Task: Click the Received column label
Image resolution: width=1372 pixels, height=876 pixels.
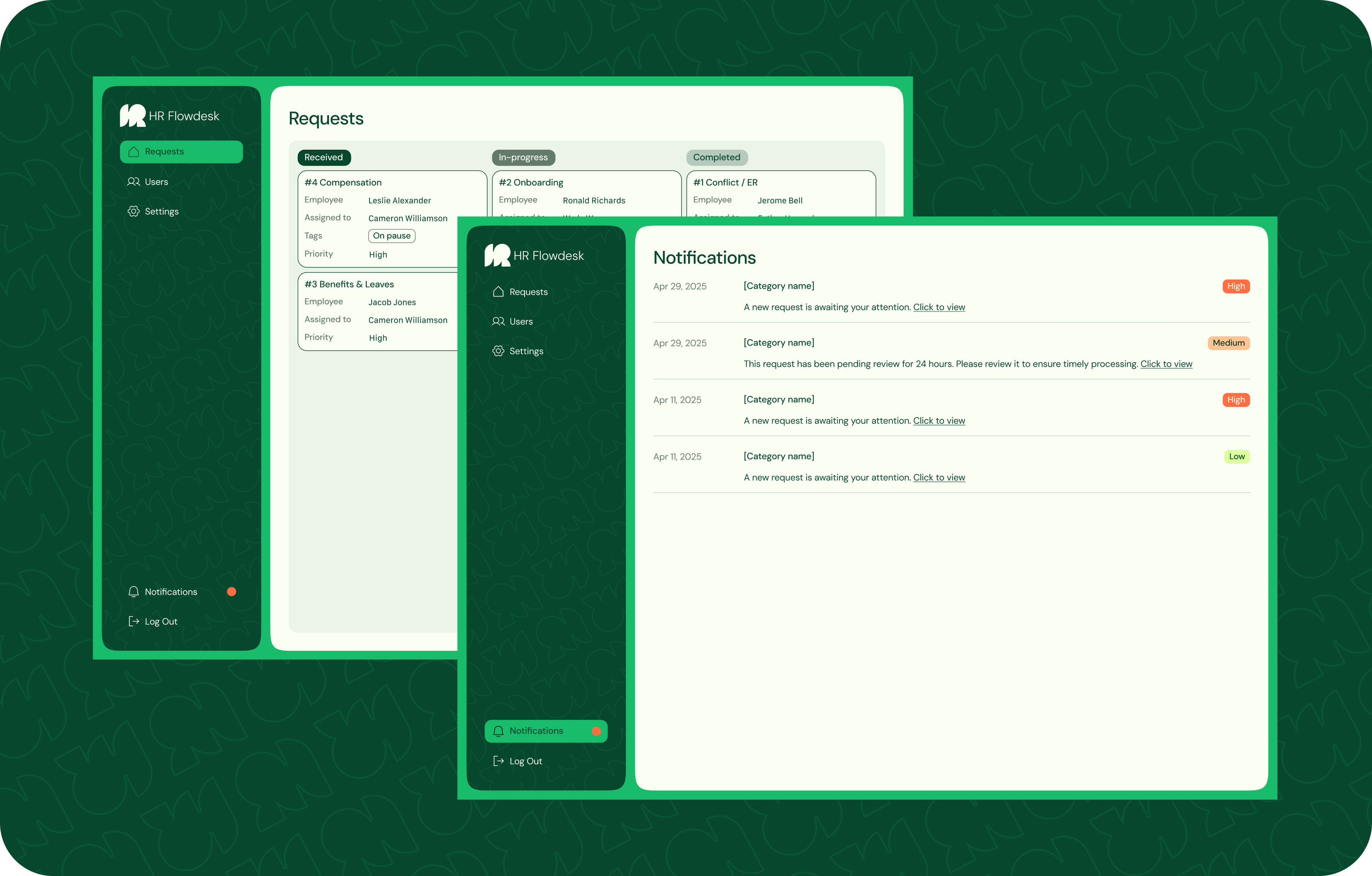Action: 324,157
